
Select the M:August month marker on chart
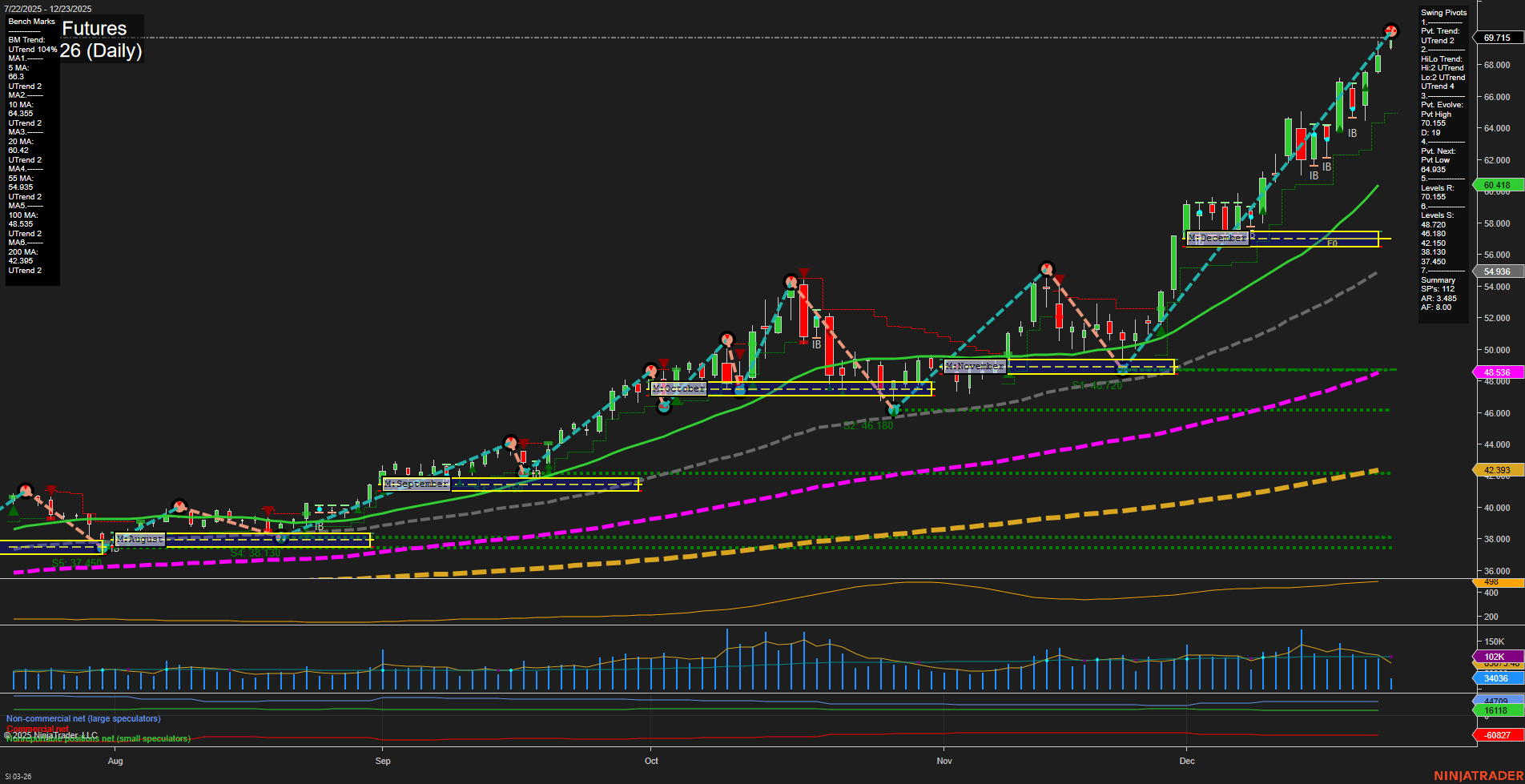(140, 539)
